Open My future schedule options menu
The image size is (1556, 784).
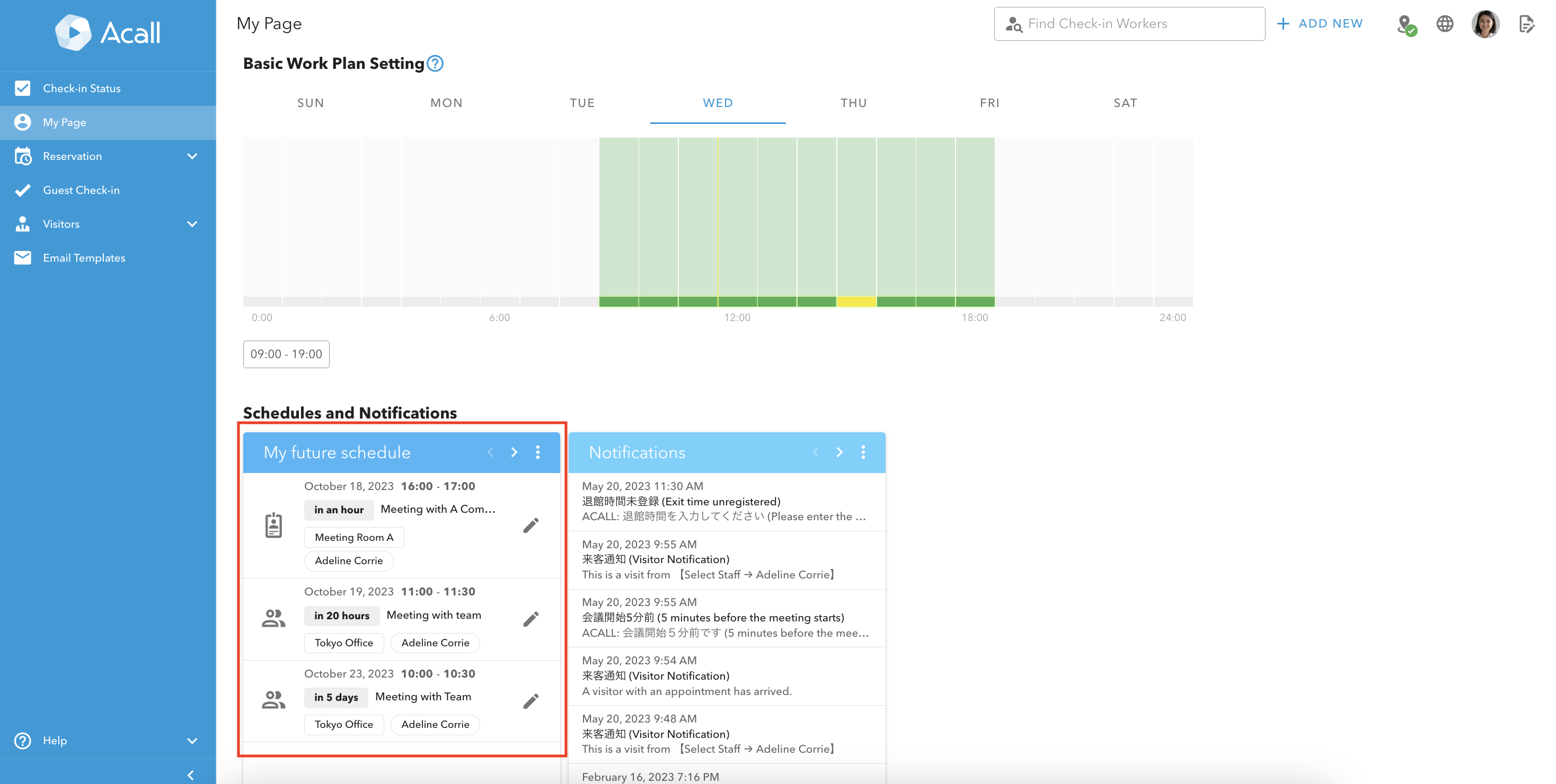pyautogui.click(x=537, y=452)
